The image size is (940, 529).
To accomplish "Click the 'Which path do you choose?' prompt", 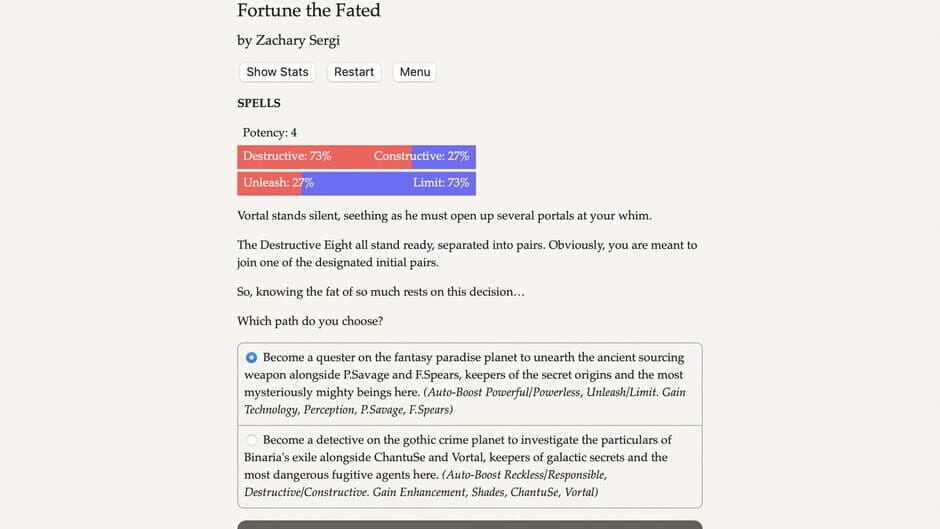I will click(309, 321).
